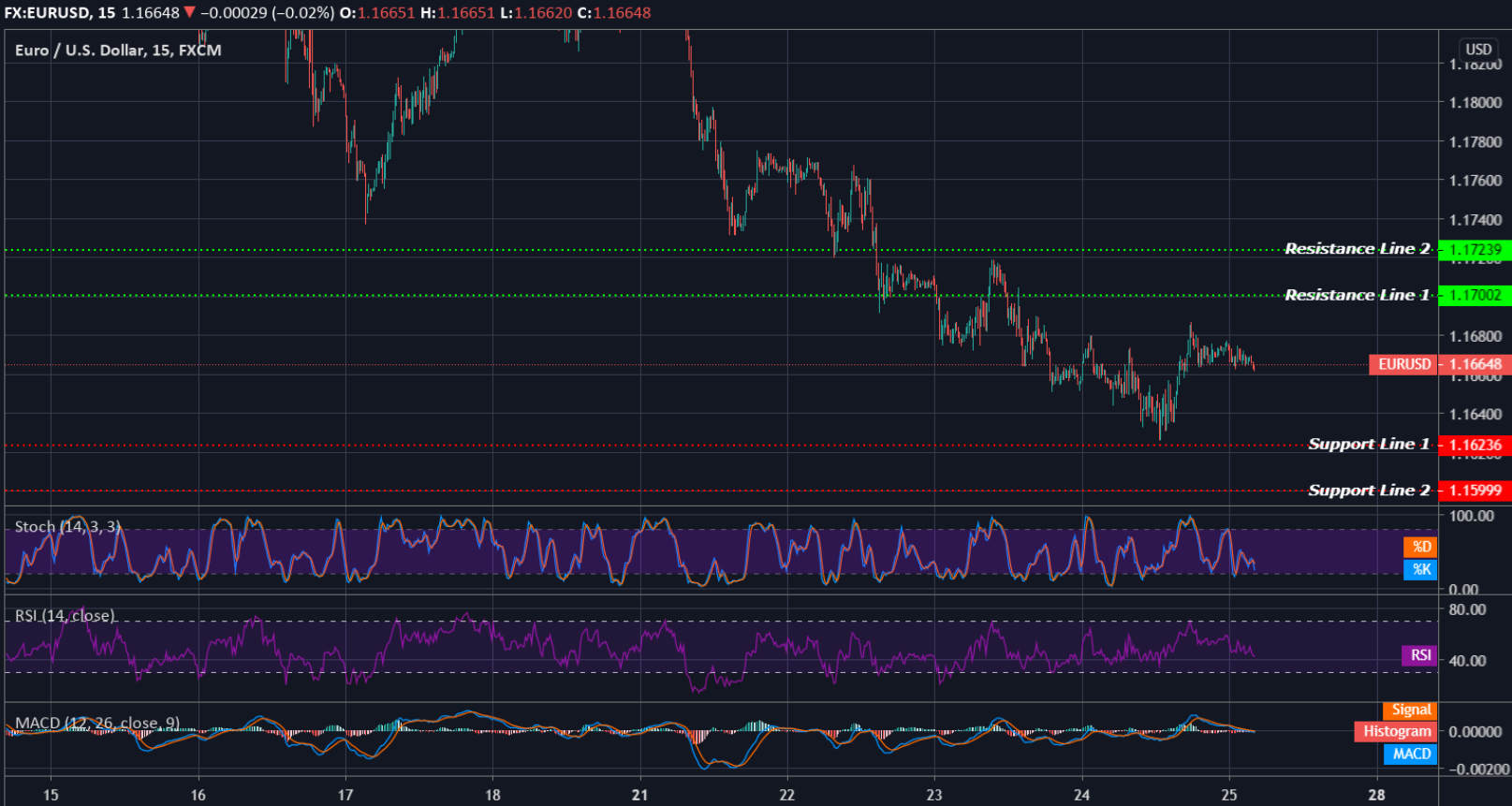Click the 1.17600 price axis level
The height and width of the screenshot is (806, 1512).
click(x=1475, y=181)
